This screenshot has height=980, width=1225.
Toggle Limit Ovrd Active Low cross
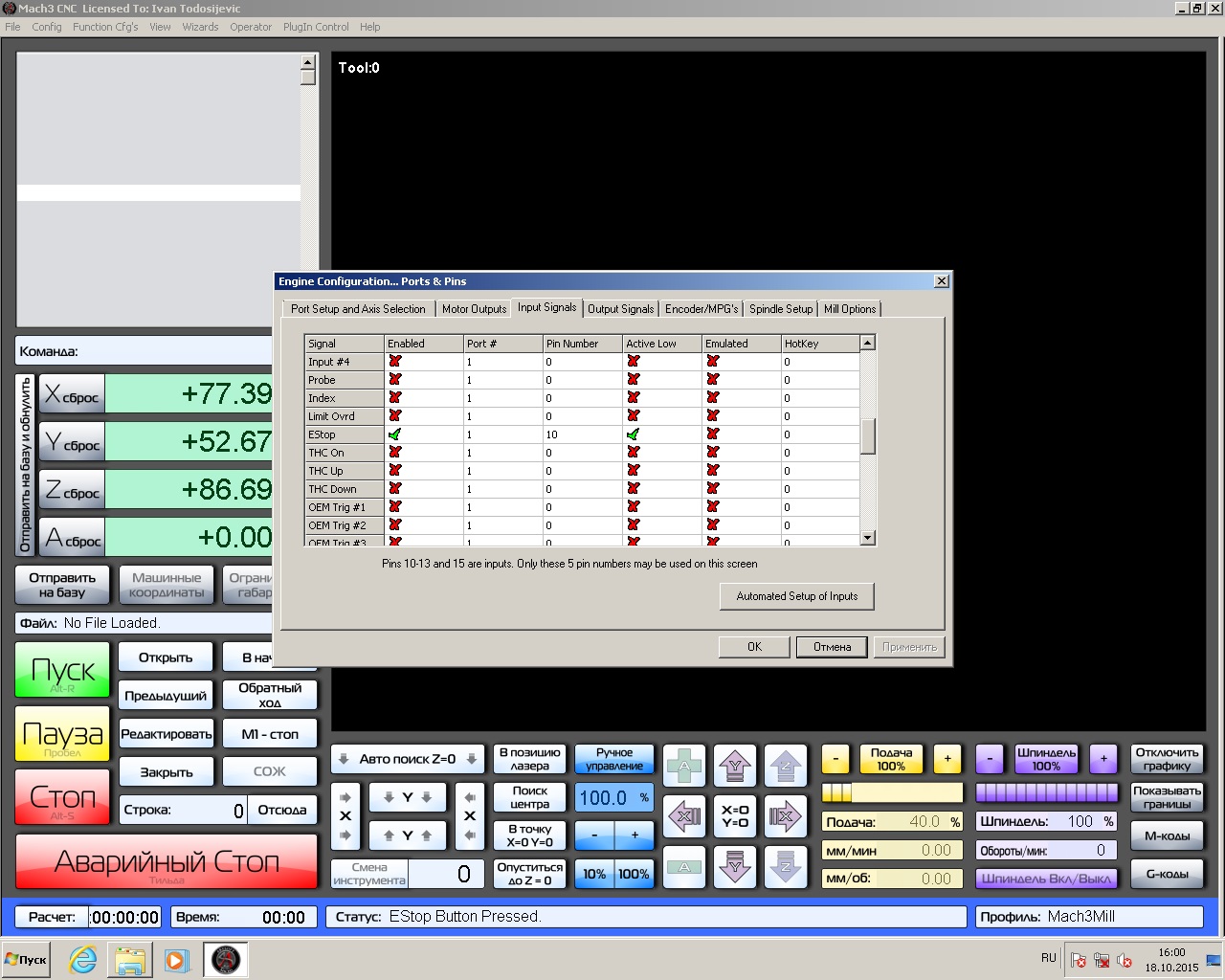pyautogui.click(x=633, y=416)
